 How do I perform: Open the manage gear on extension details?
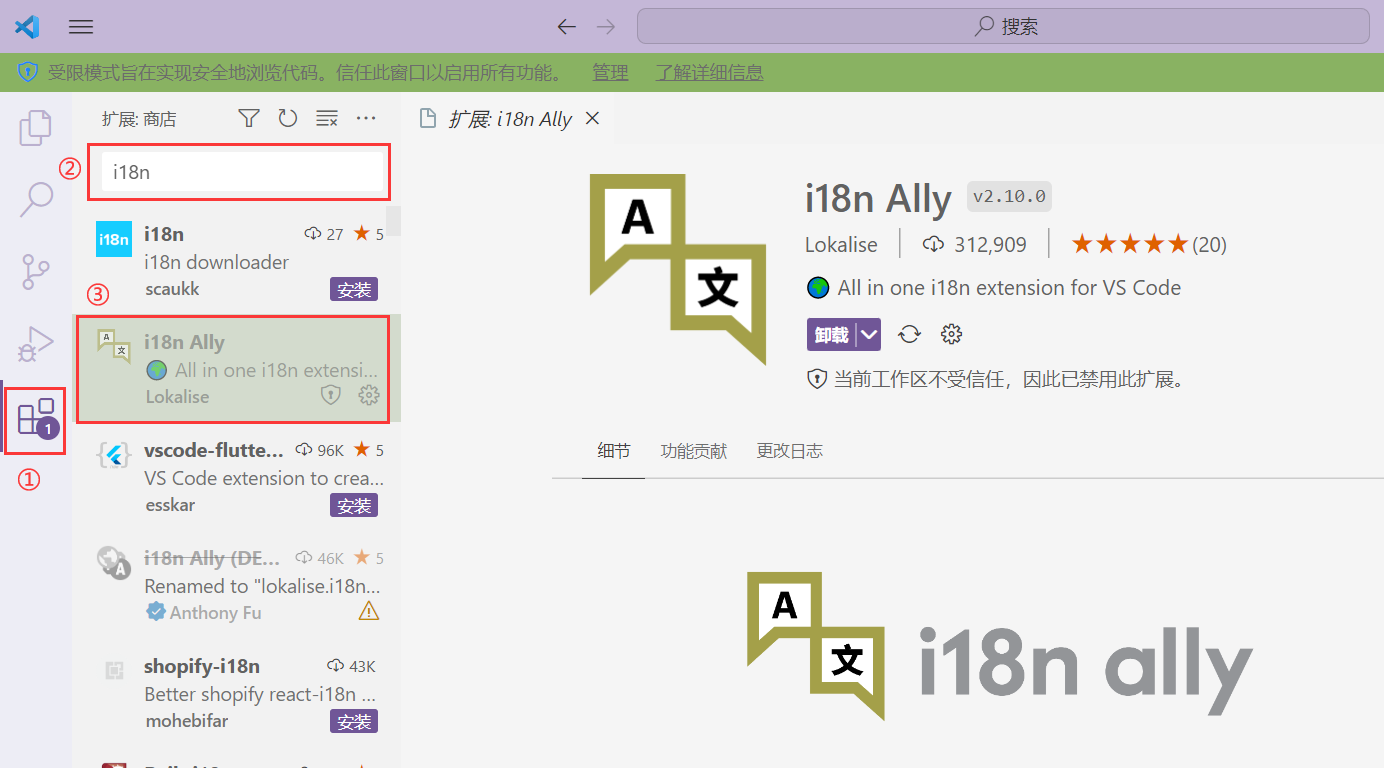952,334
